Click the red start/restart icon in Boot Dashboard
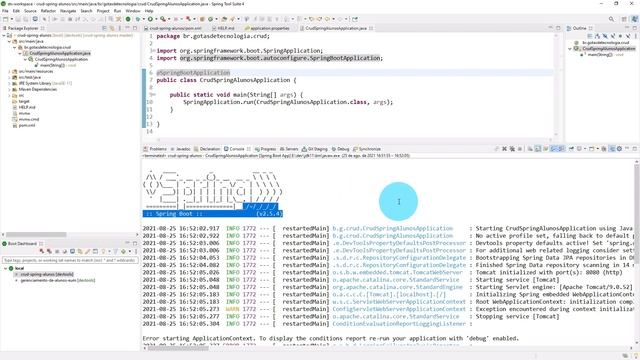Image resolution: width=640 pixels, height=360 pixels. click(x=42, y=251)
